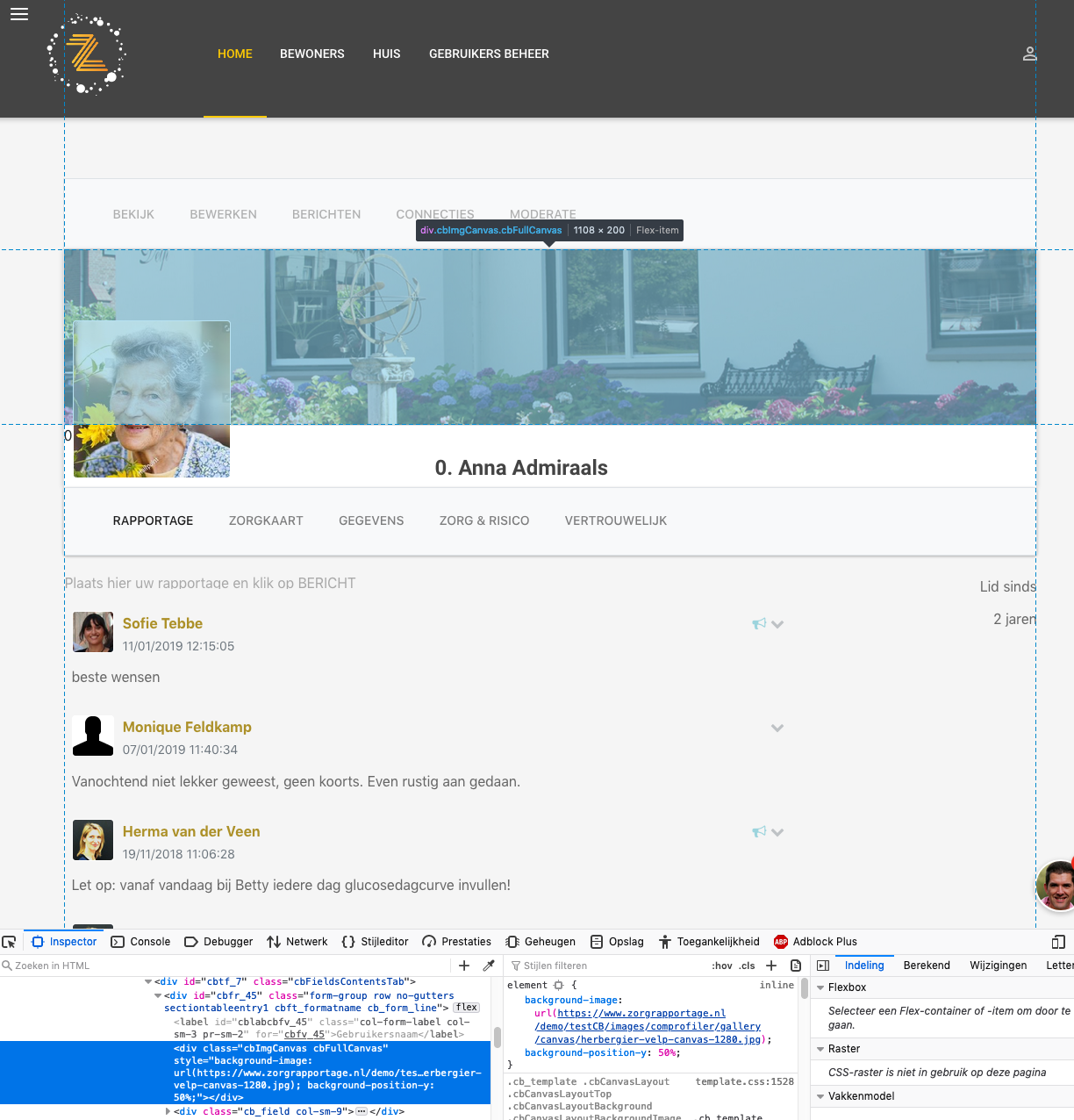Switch to the BEKIJK tab

[133, 214]
